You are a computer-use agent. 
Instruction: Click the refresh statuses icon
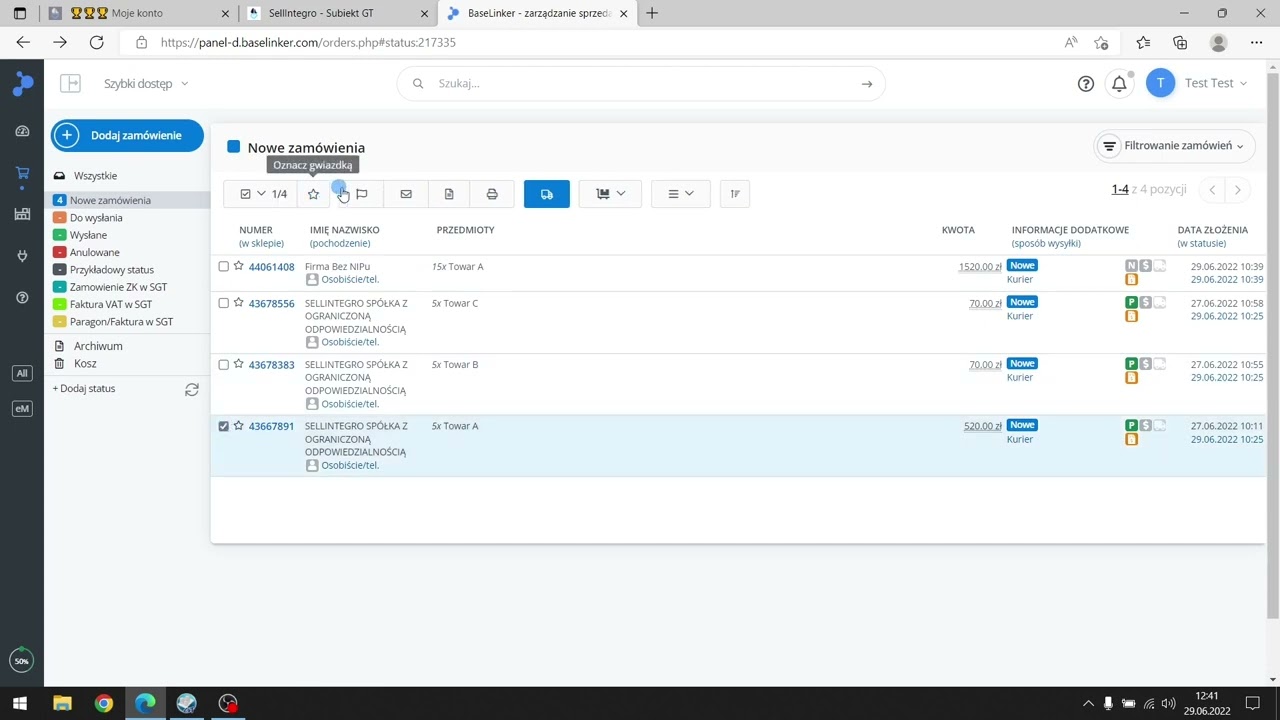click(x=192, y=389)
